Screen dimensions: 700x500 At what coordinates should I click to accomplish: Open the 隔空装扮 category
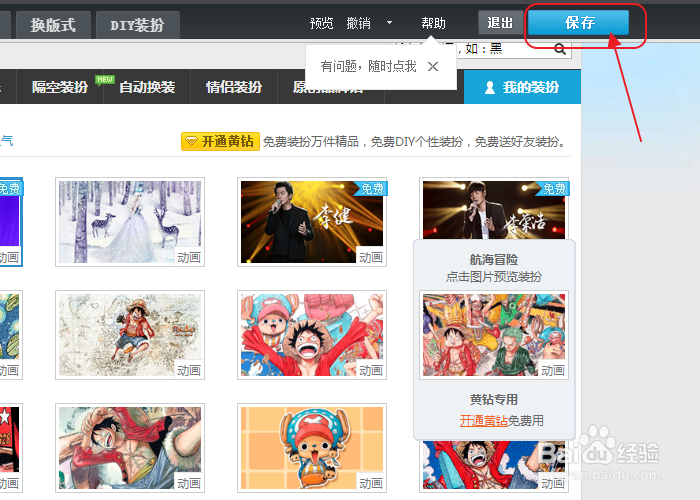(60, 87)
